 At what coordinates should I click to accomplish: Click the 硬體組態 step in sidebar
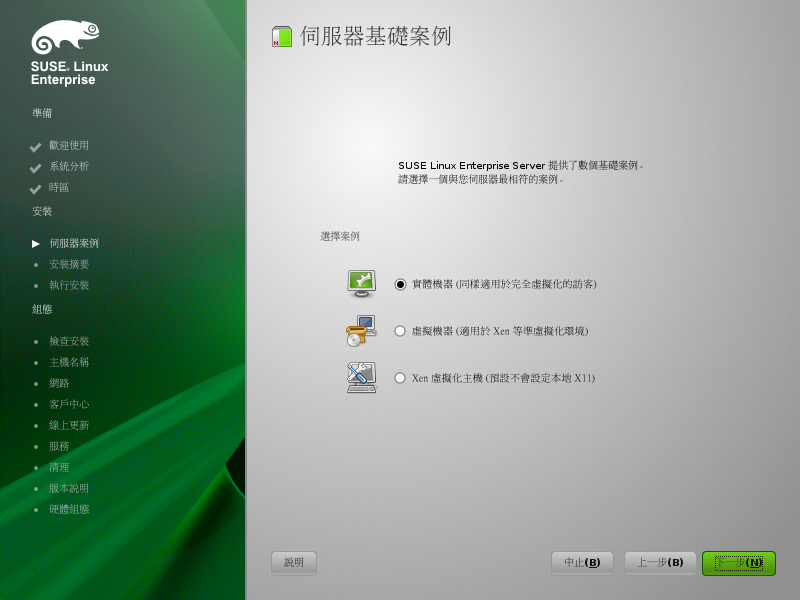[x=69, y=509]
